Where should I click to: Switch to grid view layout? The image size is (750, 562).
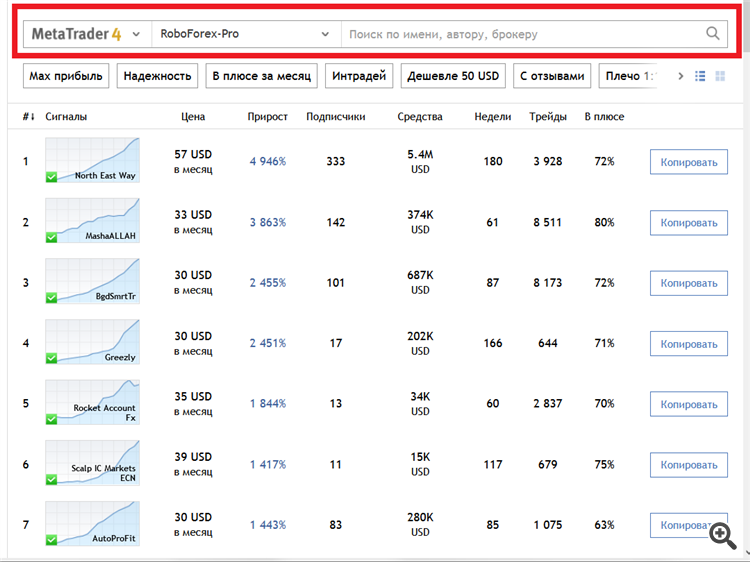pyautogui.click(x=720, y=76)
